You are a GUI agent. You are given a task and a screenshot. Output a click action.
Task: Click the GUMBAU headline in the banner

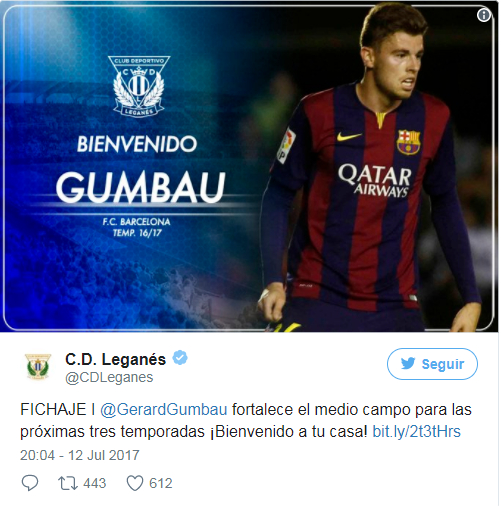click(x=141, y=187)
